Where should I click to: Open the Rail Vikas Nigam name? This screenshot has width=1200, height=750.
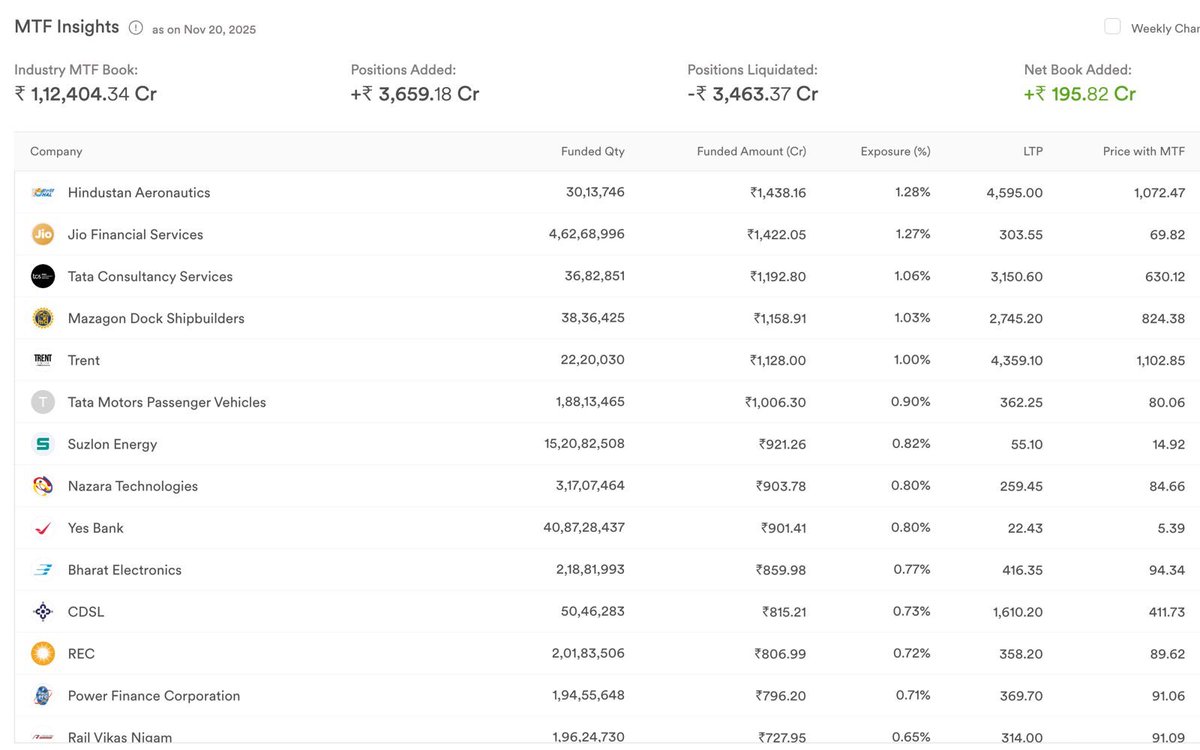point(120,738)
